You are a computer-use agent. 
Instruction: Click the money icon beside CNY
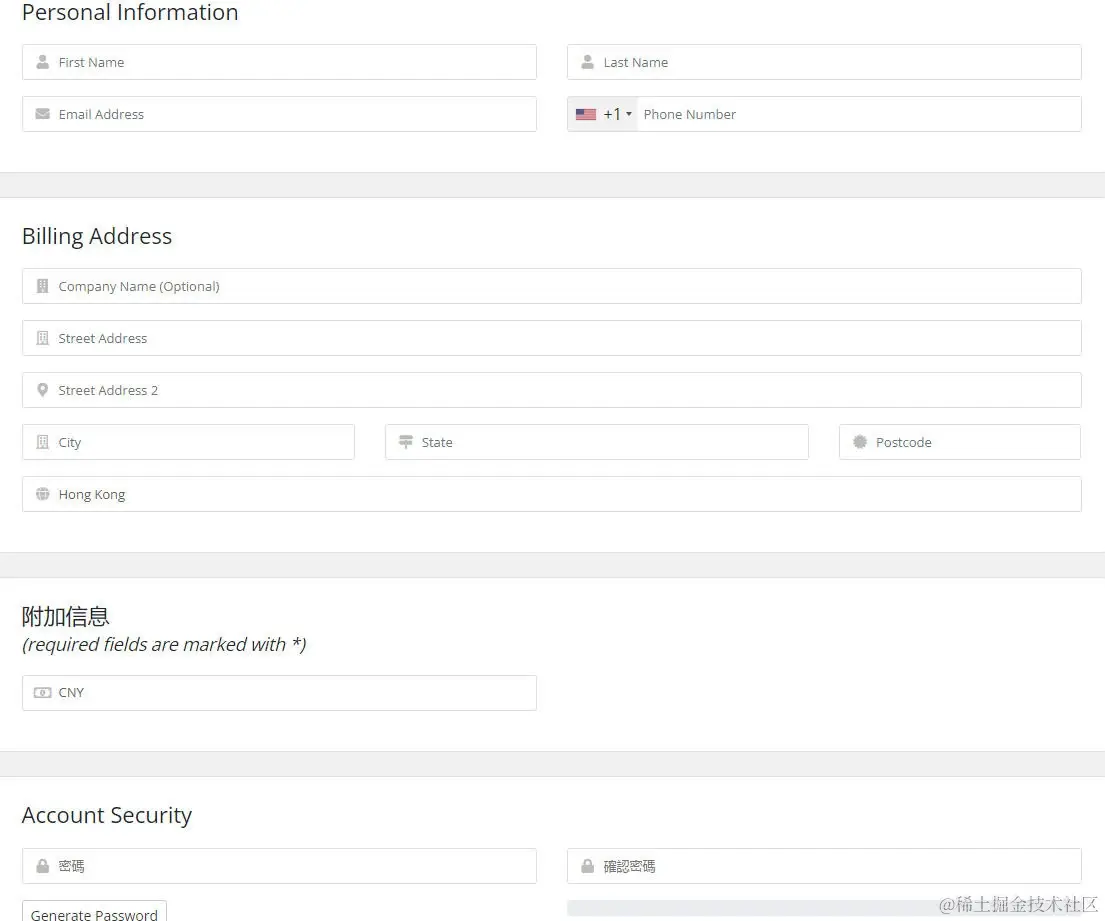(42, 692)
